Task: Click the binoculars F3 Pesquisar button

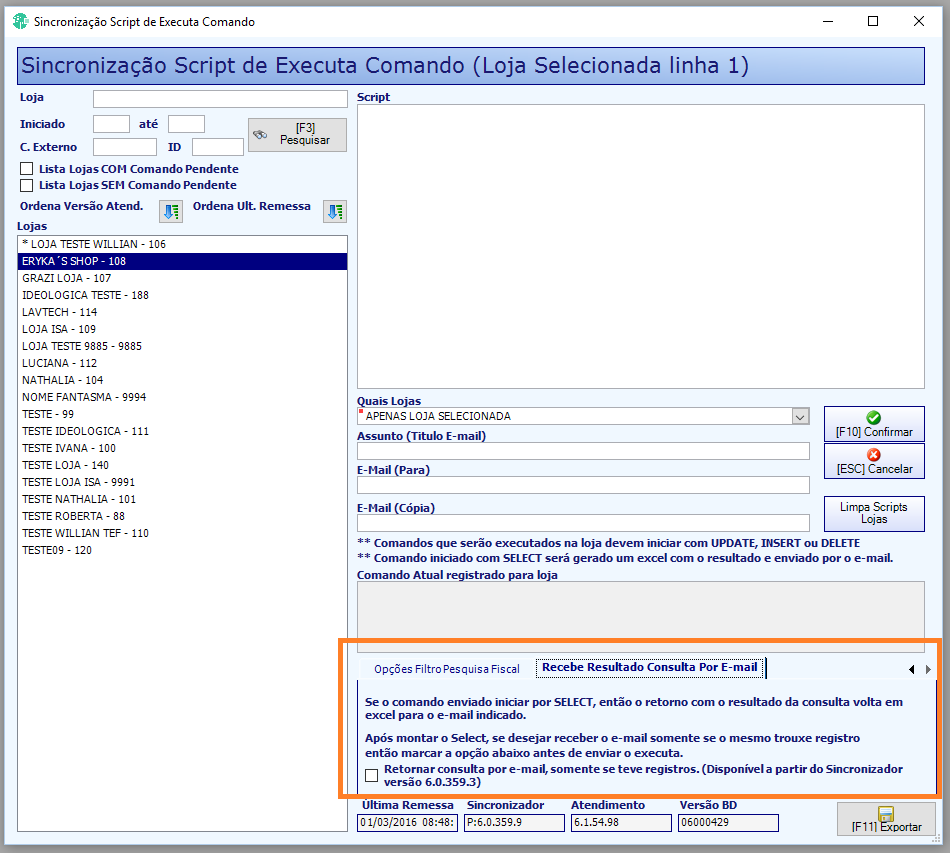Action: 297,134
